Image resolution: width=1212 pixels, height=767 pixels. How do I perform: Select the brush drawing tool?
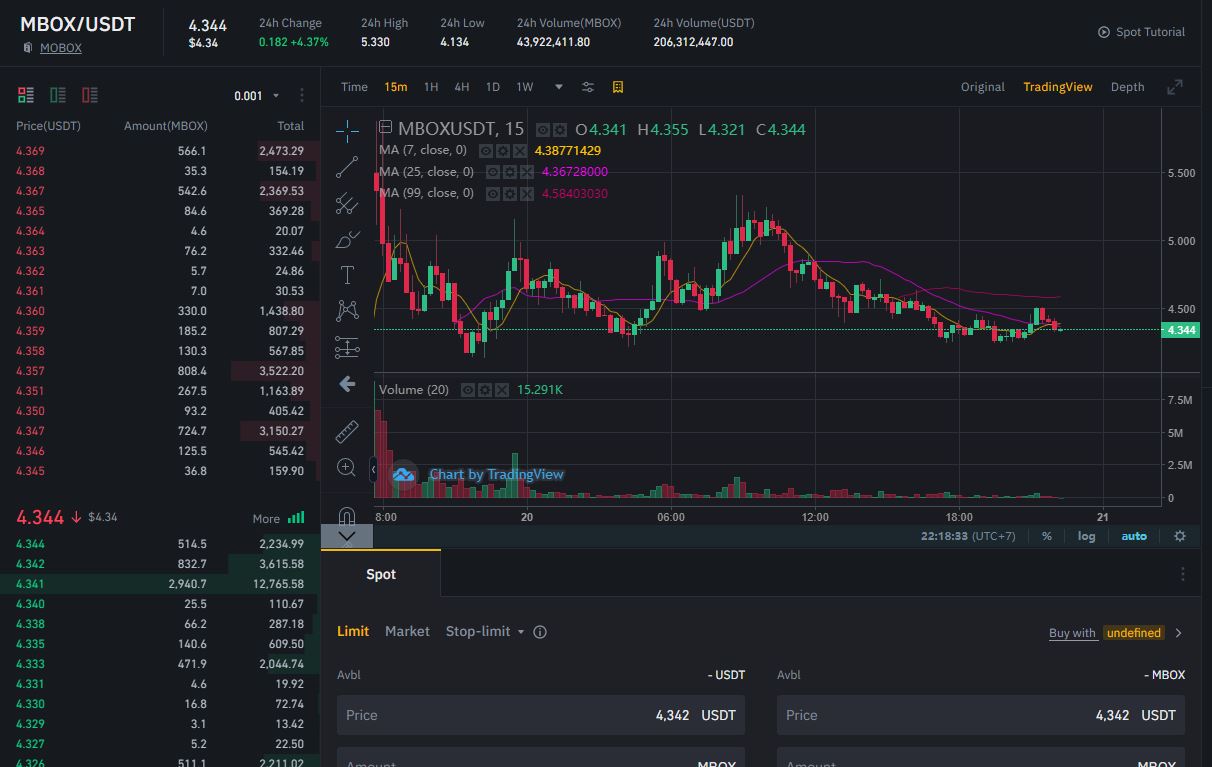point(347,239)
